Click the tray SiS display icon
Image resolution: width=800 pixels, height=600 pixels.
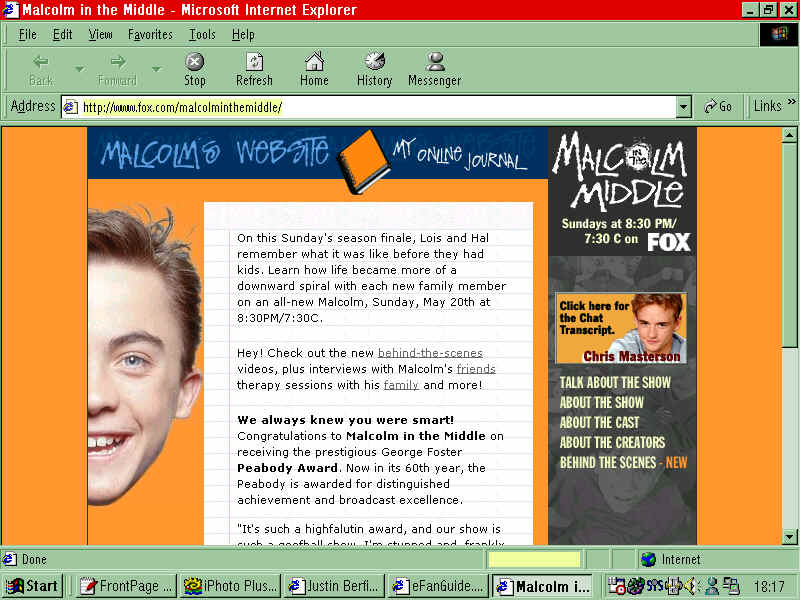point(655,585)
